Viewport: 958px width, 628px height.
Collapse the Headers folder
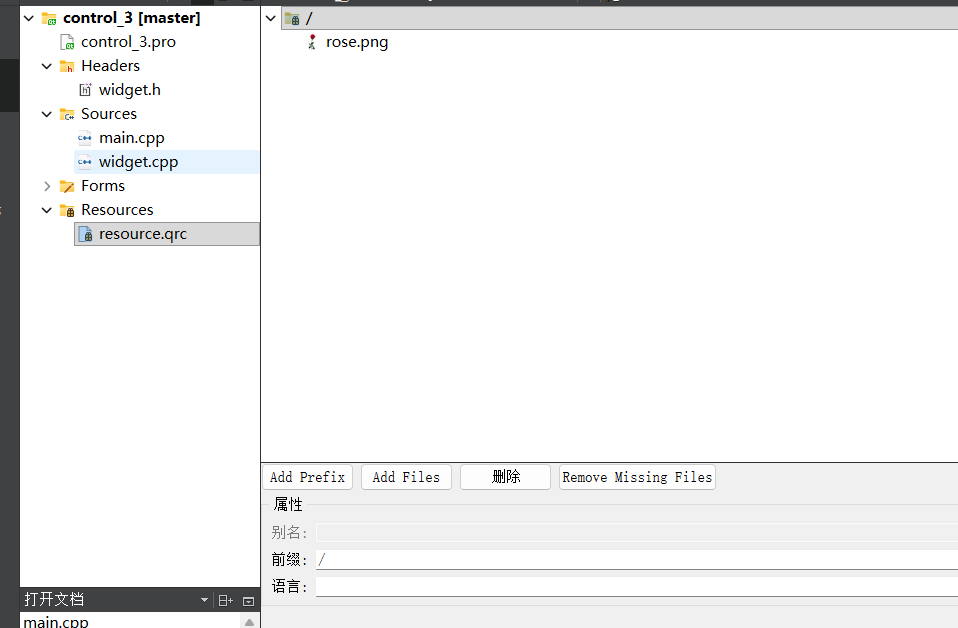click(46, 66)
